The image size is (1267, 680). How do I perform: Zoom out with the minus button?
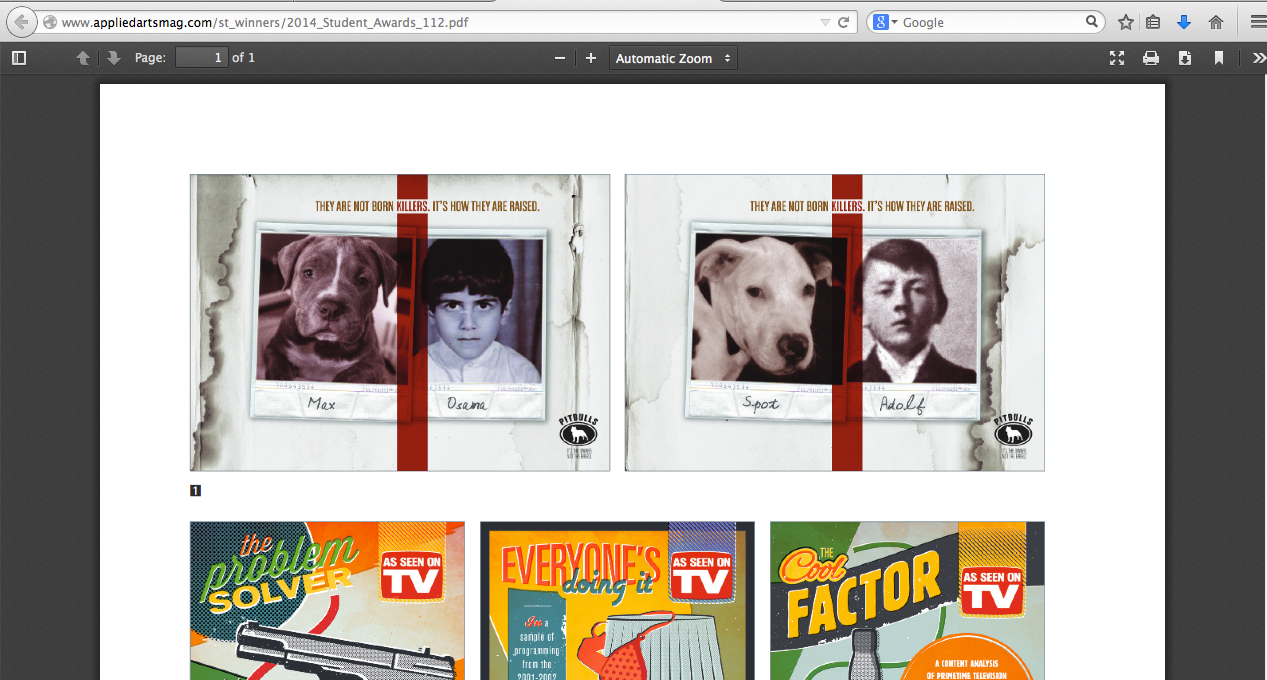point(560,58)
